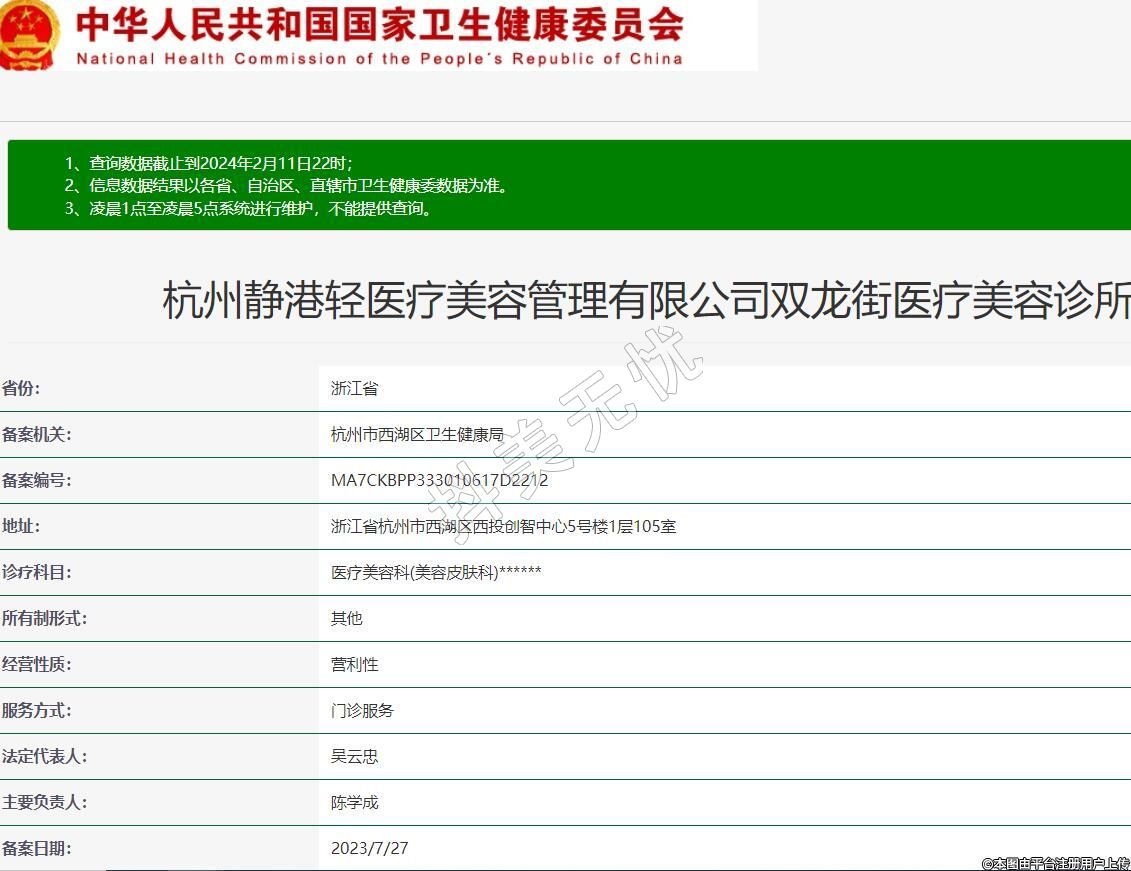Select the clinic name heading
The image size is (1131, 871).
[646, 301]
